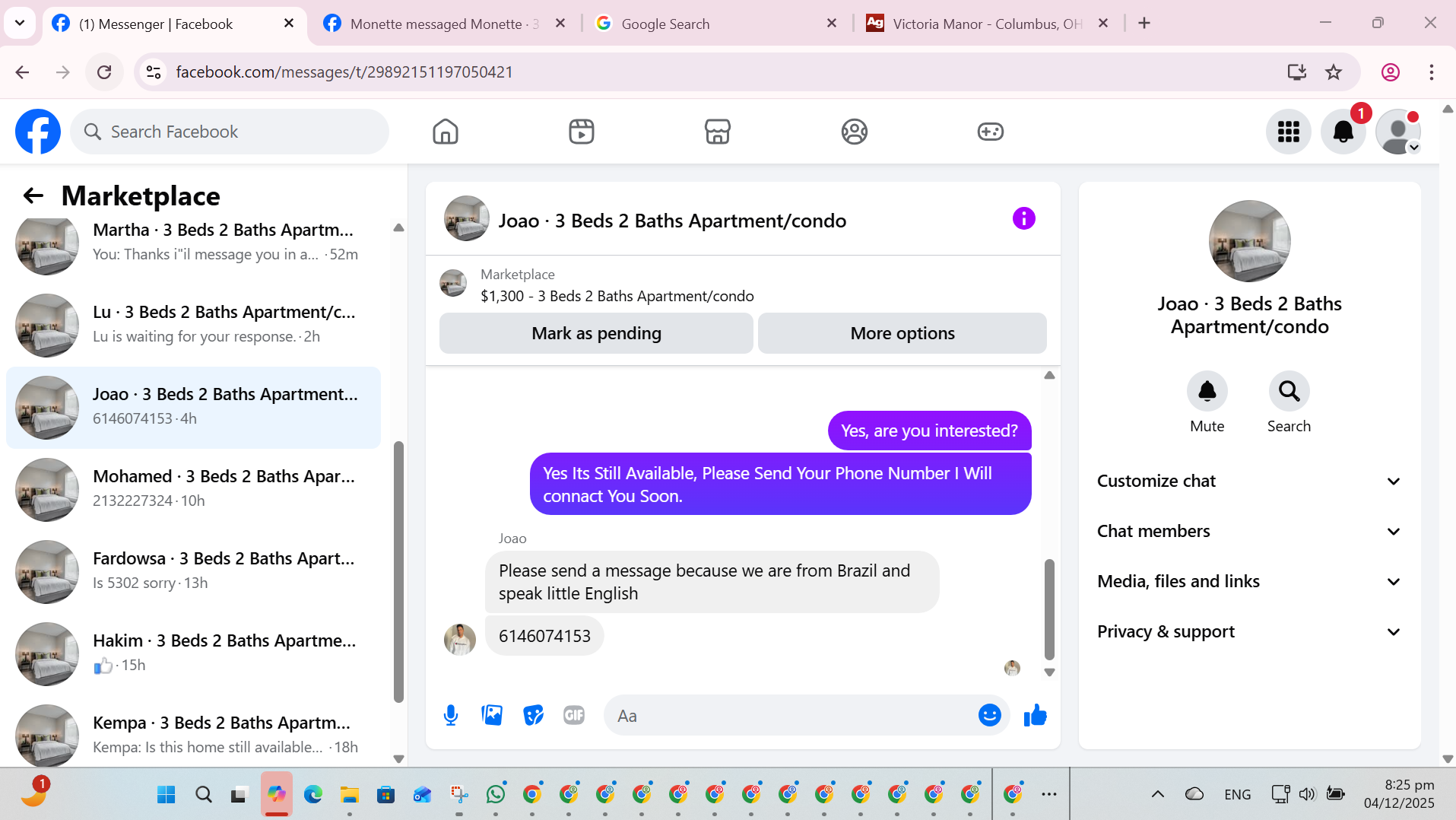Viewport: 1456px width, 820px height.
Task: Install the app via the address bar icon
Action: click(x=1296, y=72)
